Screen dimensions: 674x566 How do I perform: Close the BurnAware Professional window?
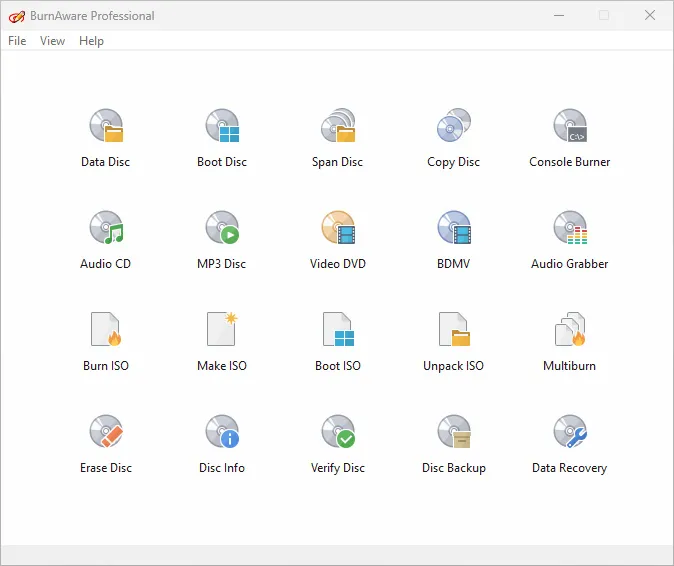pyautogui.click(x=650, y=15)
